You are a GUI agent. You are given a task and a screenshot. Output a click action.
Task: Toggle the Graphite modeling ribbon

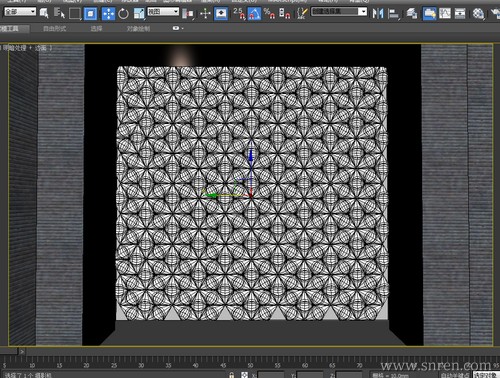pyautogui.click(x=429, y=14)
